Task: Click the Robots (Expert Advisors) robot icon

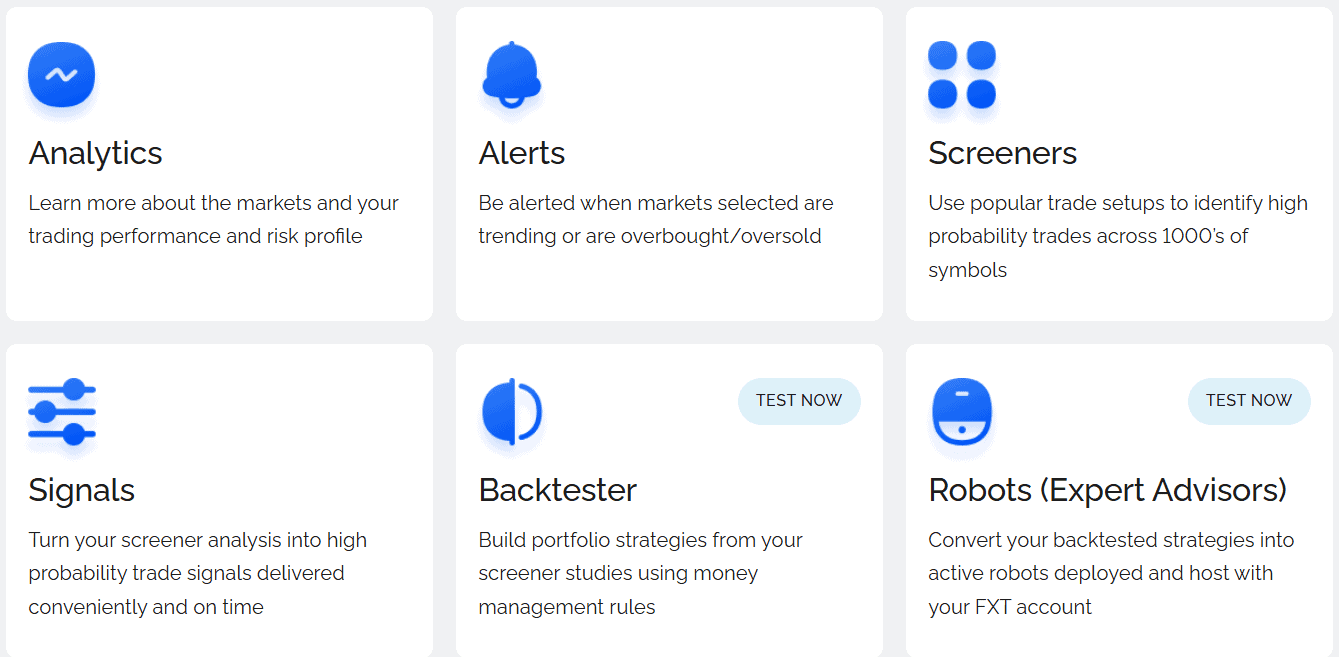Action: coord(961,411)
